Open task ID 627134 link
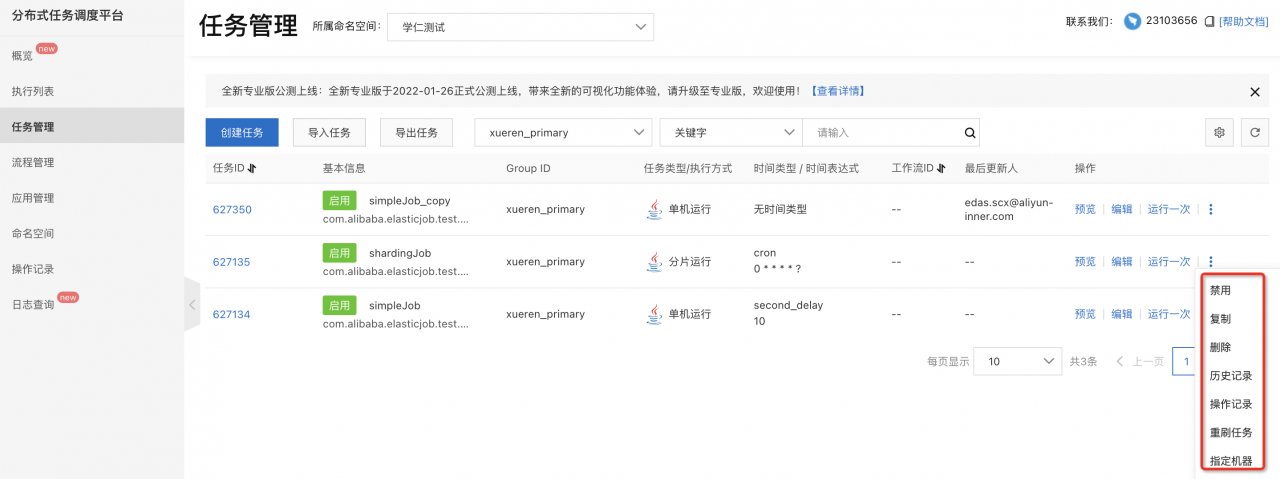Image resolution: width=1280 pixels, height=479 pixels. [232, 314]
